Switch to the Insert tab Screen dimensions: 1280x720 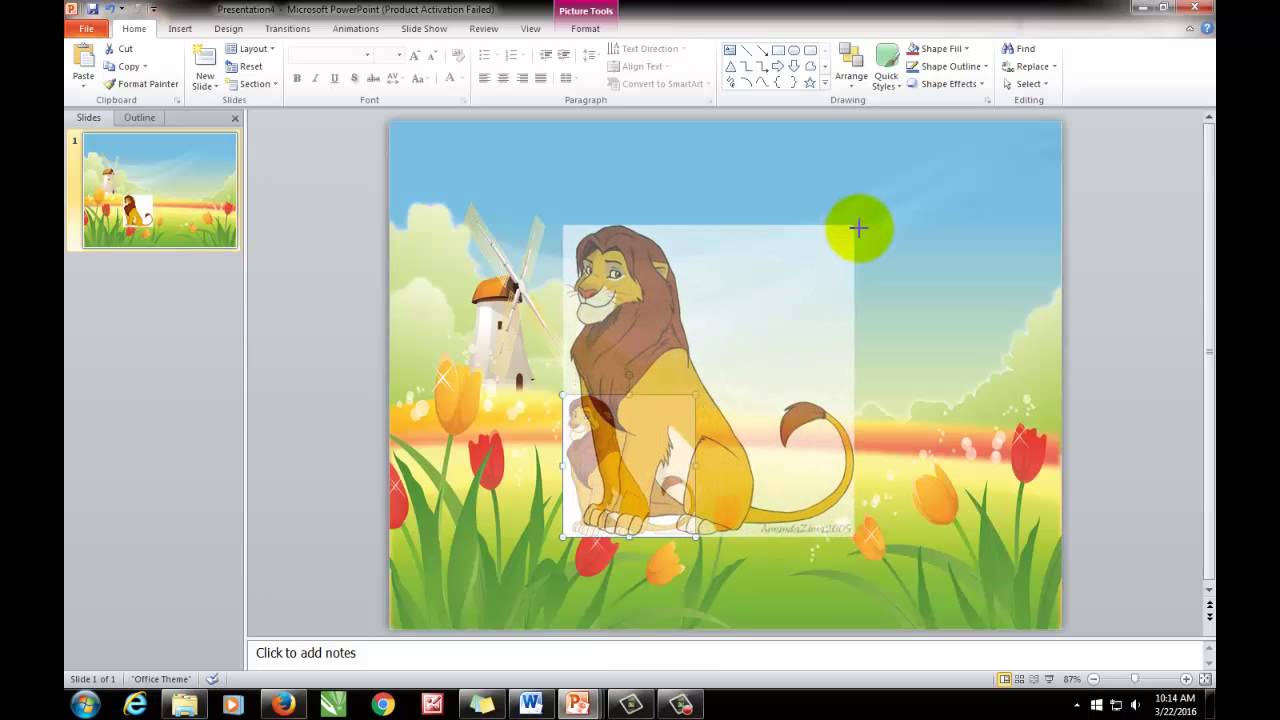180,29
